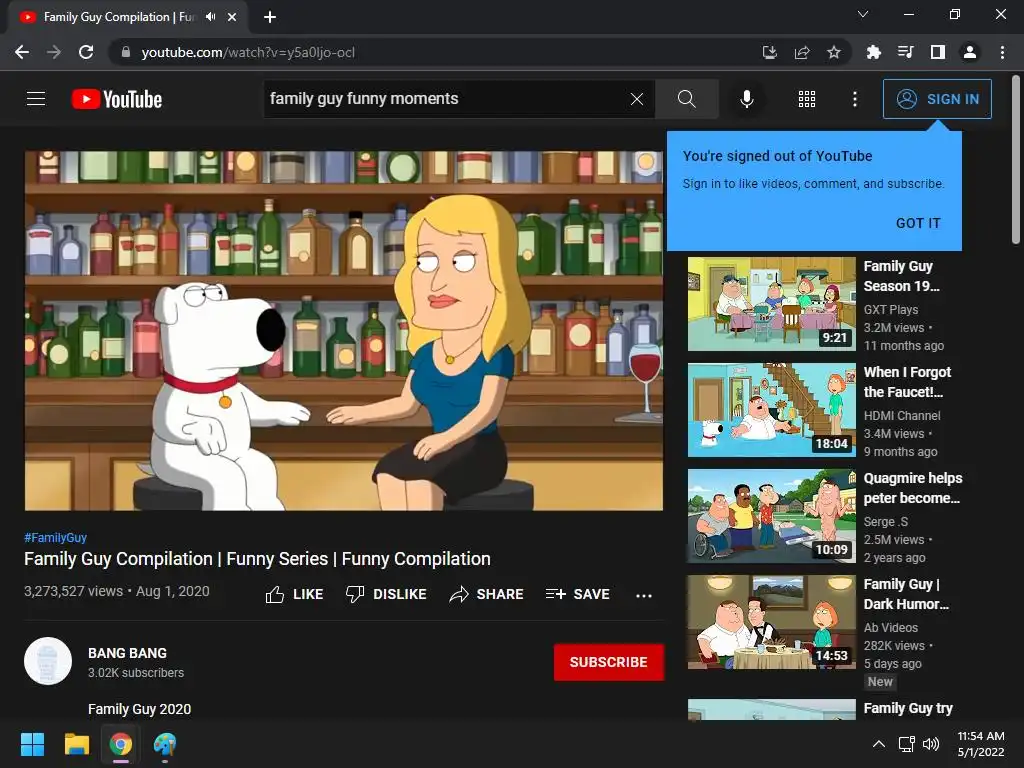Click the browser forward arrow
Screen dimensions: 1024x768
(x=54, y=52)
